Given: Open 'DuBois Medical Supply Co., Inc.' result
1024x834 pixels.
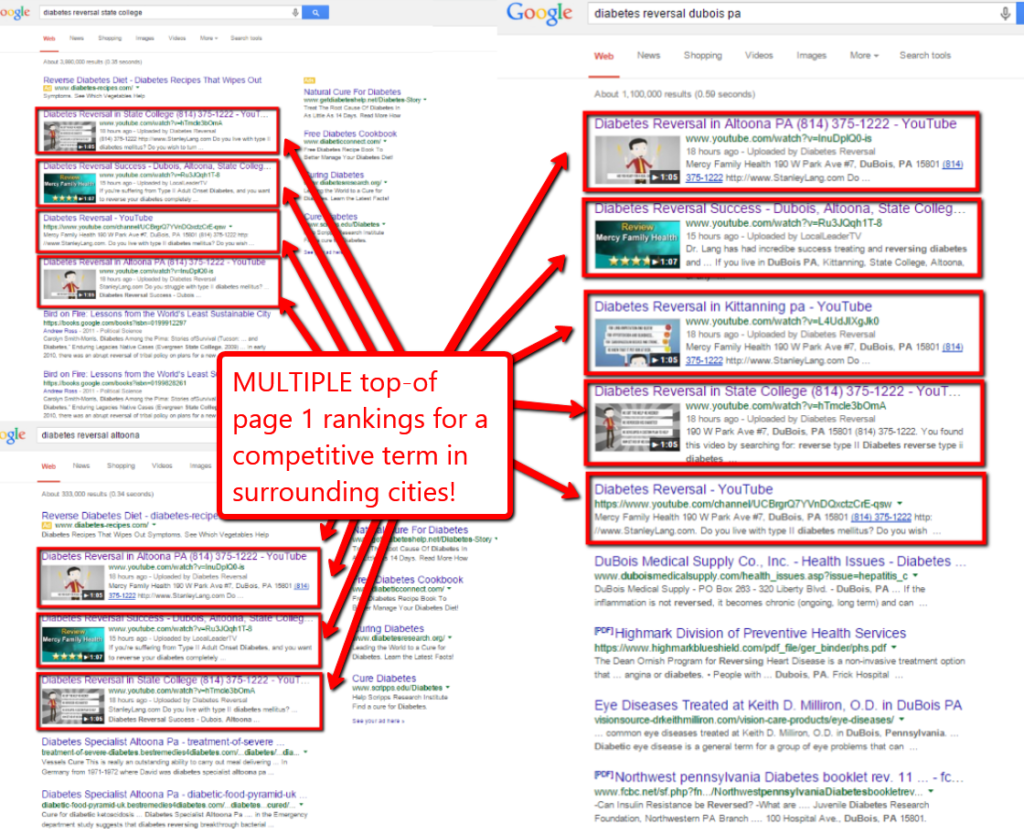Looking at the screenshot, I should 780,561.
